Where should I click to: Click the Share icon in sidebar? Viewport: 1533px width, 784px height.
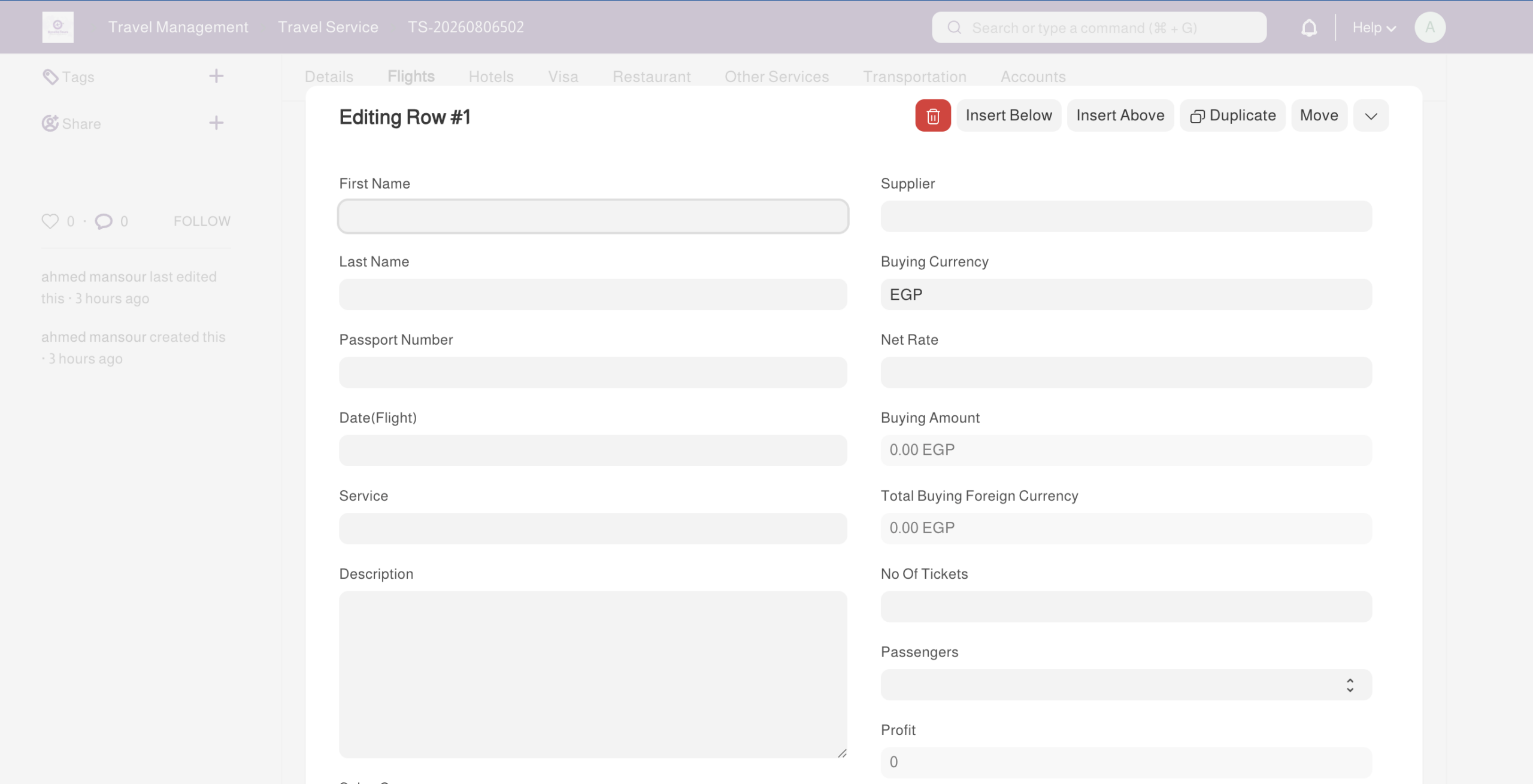[50, 123]
